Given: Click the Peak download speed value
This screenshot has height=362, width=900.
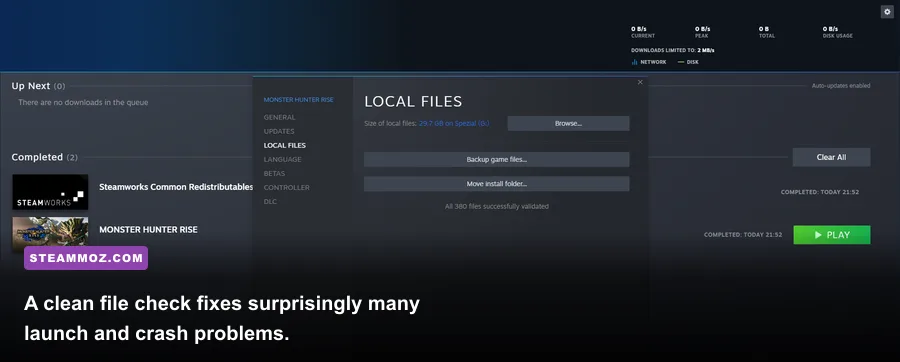Looking at the screenshot, I should point(702,29).
